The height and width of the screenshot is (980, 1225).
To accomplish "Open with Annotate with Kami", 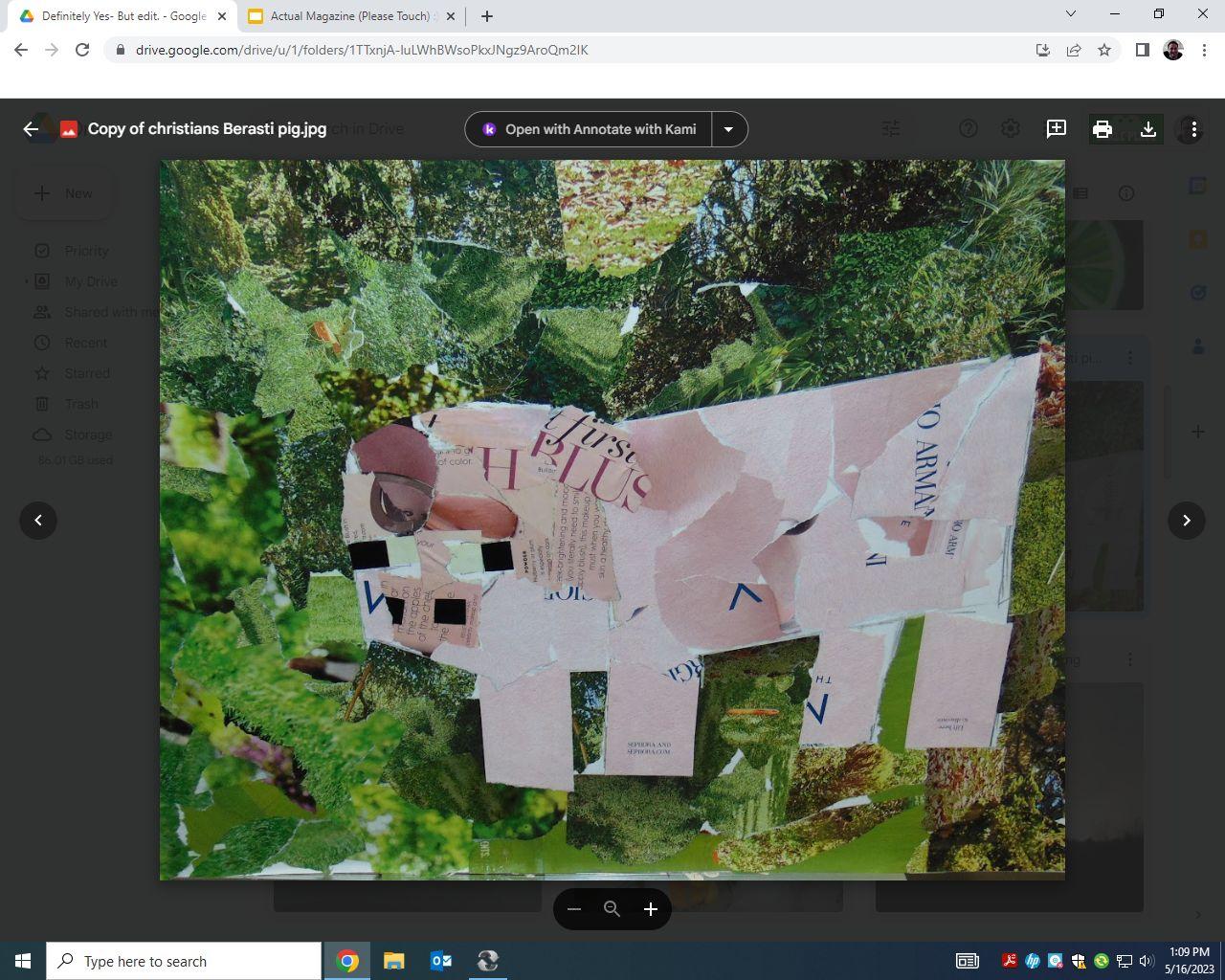I will click(589, 129).
